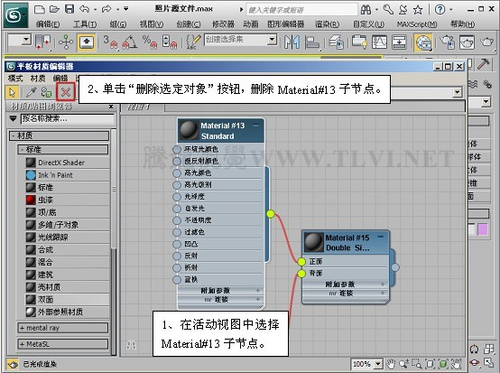Toggle the 3D snaps magnet icon
500x373 pixels.
click(110, 42)
